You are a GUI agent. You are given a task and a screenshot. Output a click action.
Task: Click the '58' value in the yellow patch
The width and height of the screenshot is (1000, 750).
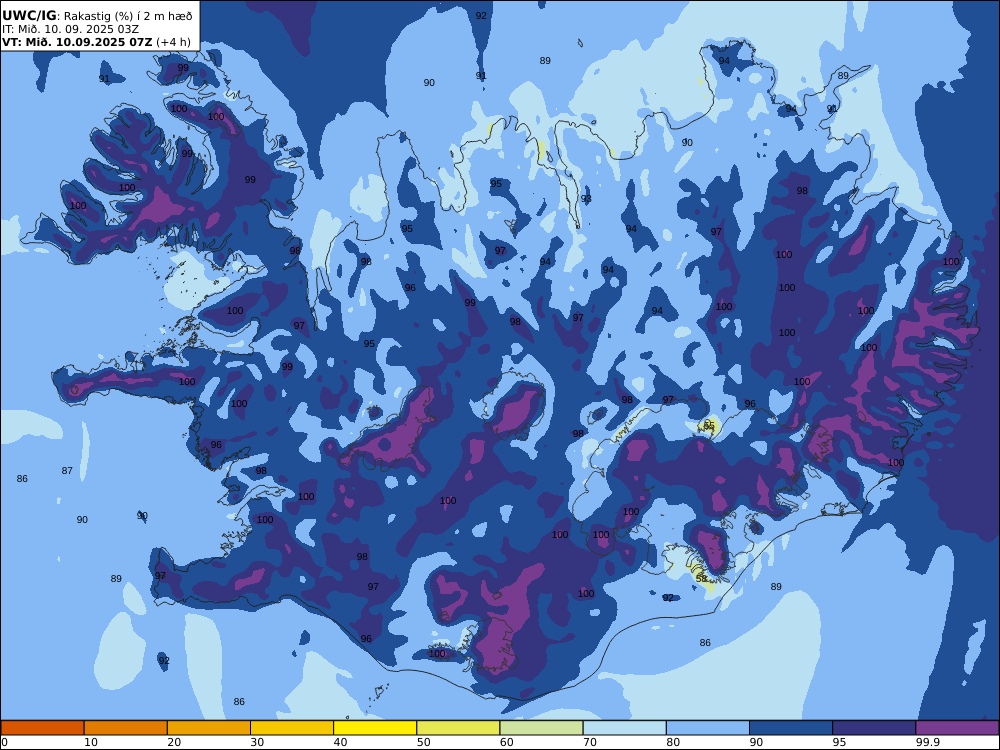701,578
